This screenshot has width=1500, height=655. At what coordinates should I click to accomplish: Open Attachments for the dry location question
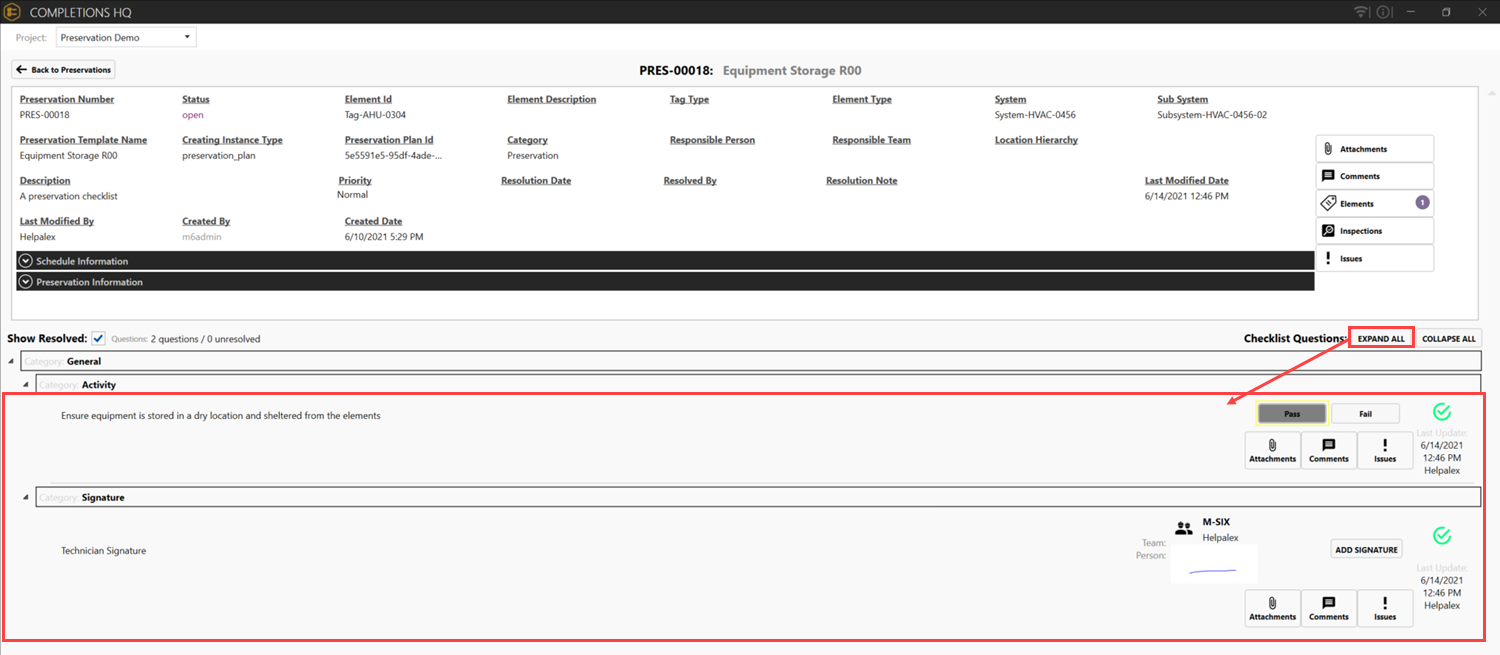point(1272,451)
